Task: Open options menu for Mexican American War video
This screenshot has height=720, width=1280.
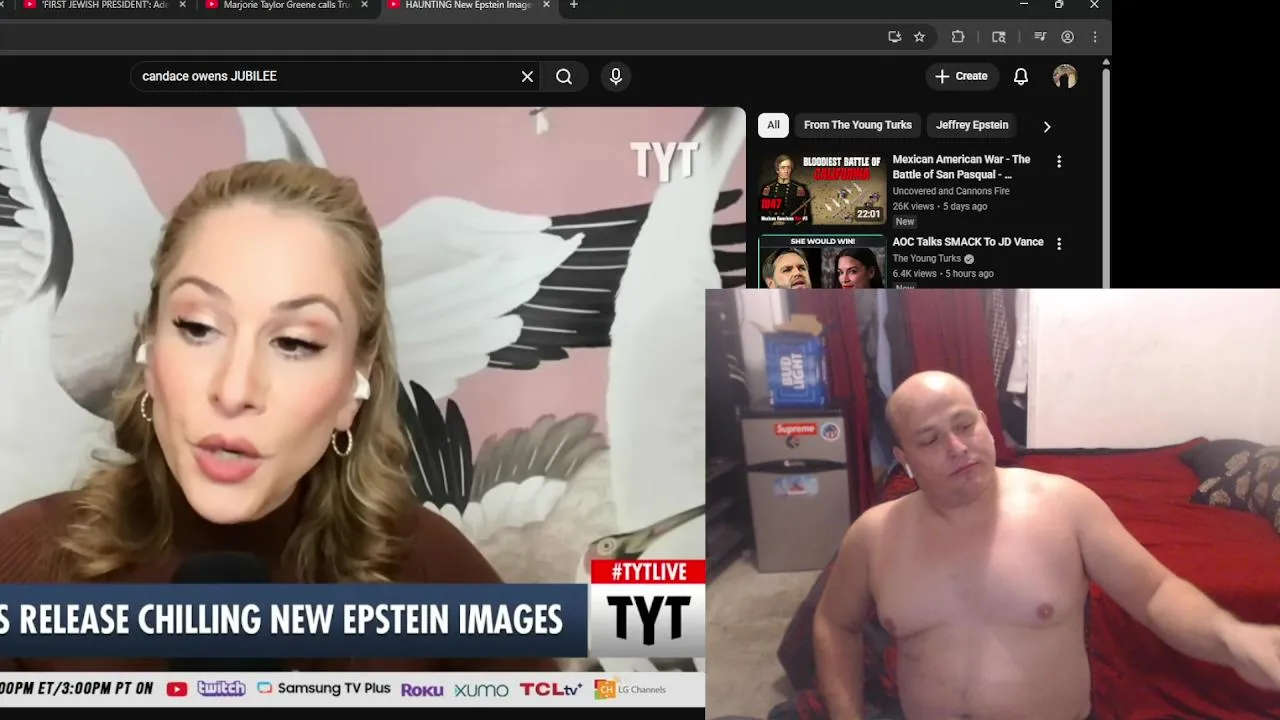Action: point(1059,162)
